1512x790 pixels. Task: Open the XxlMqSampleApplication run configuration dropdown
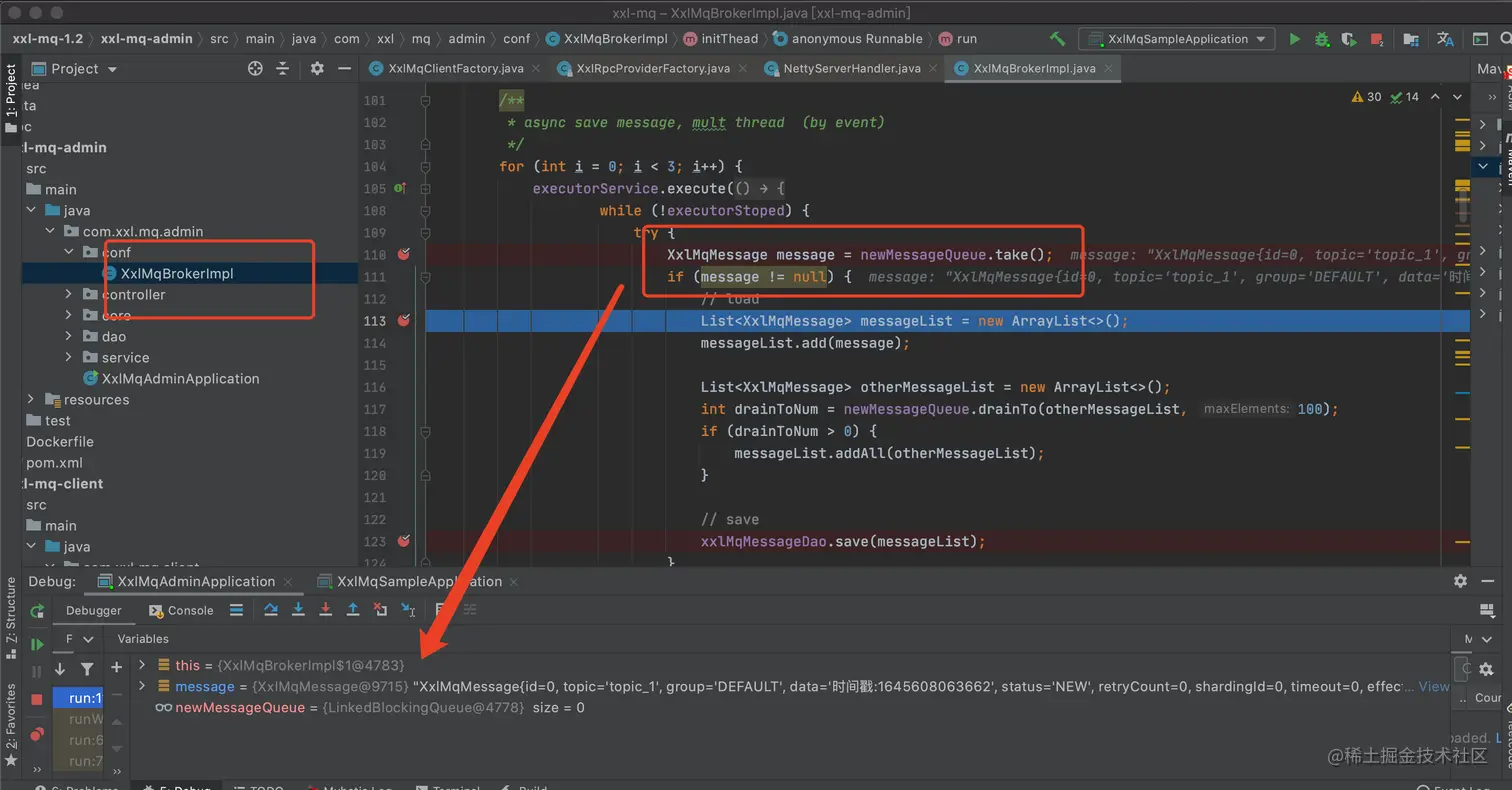(x=1176, y=39)
